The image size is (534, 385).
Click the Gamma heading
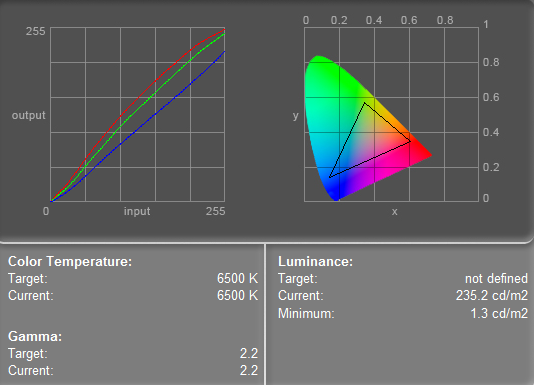click(35, 337)
